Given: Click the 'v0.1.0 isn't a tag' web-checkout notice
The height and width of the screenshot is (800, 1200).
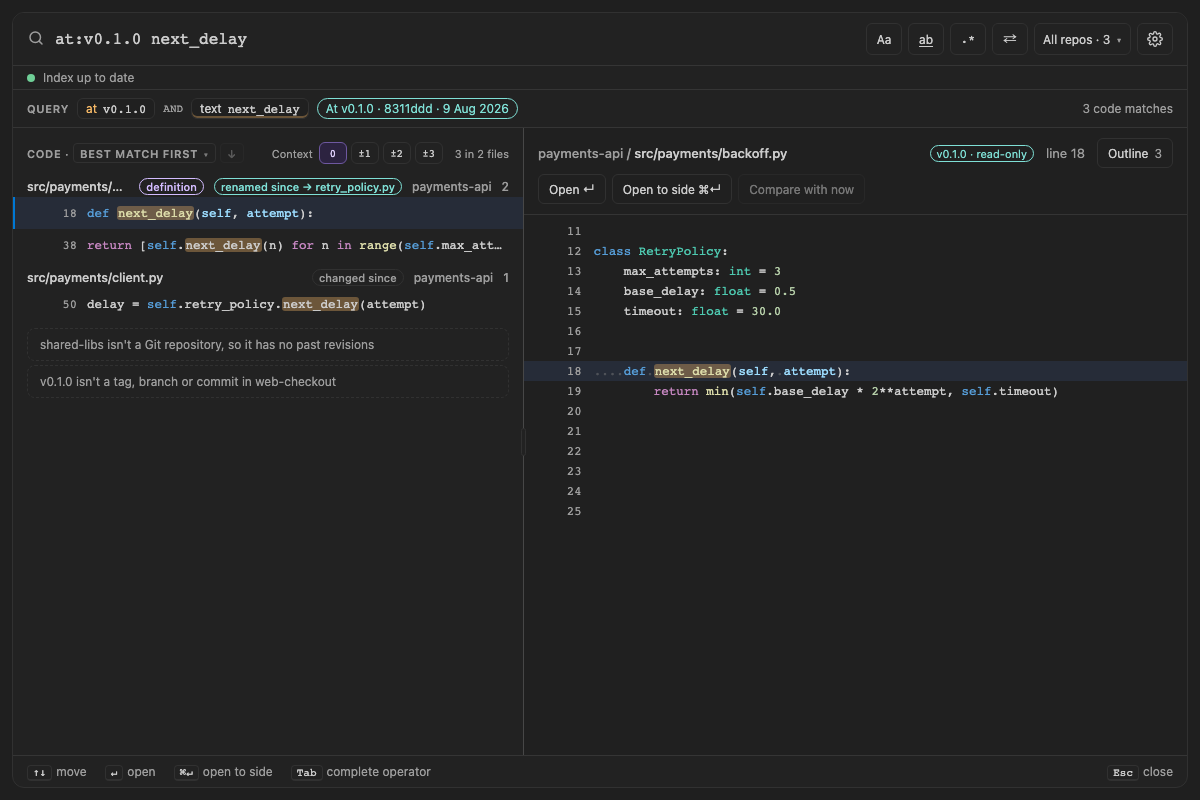Looking at the screenshot, I should (268, 382).
